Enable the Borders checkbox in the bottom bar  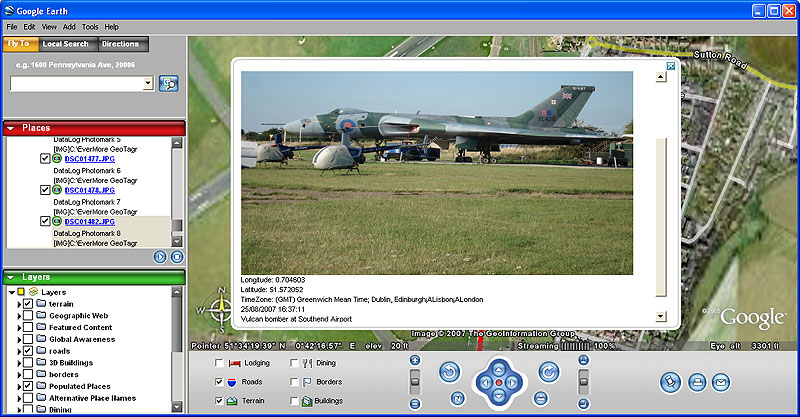(x=294, y=382)
